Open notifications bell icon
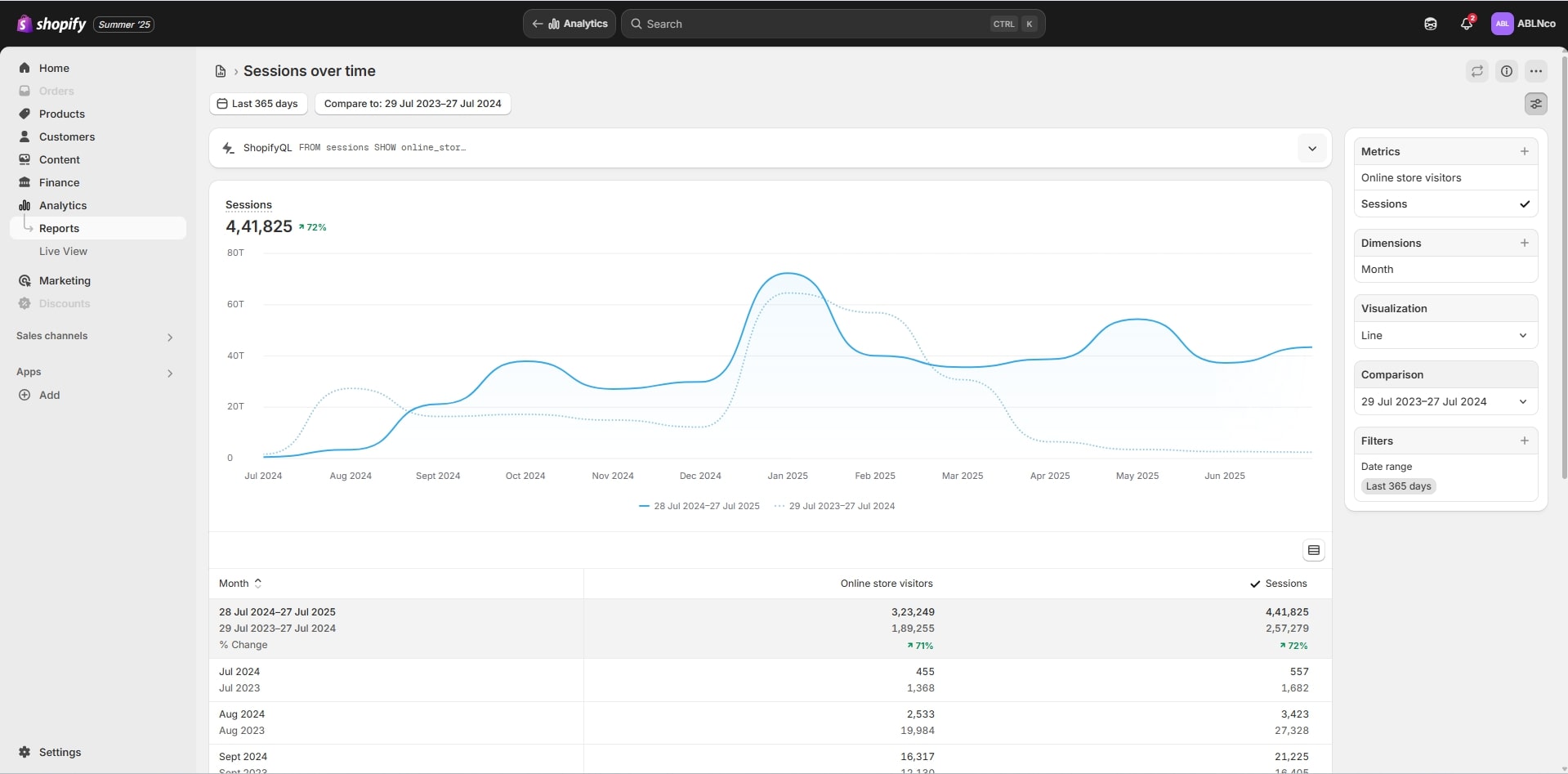Viewport: 1568px width, 774px height. pyautogui.click(x=1466, y=24)
